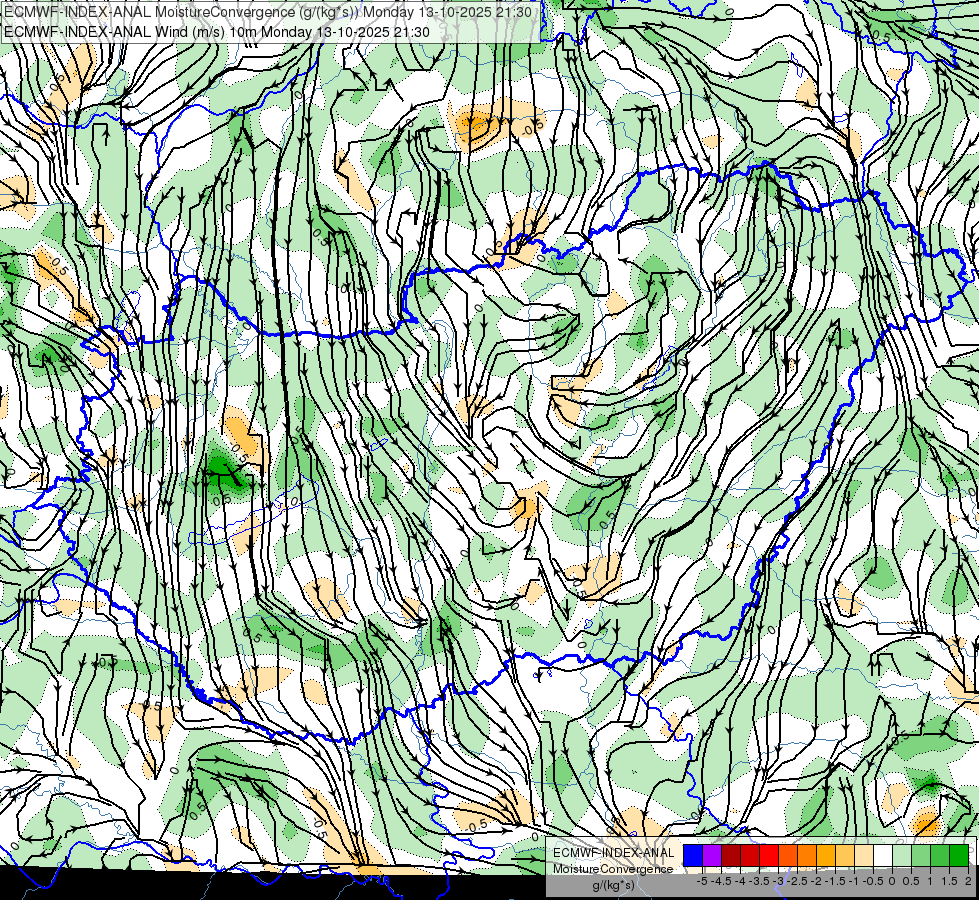Viewport: 979px width, 900px height.
Task: Click the Wind (m/s) 10m title line
Action: 217,32
